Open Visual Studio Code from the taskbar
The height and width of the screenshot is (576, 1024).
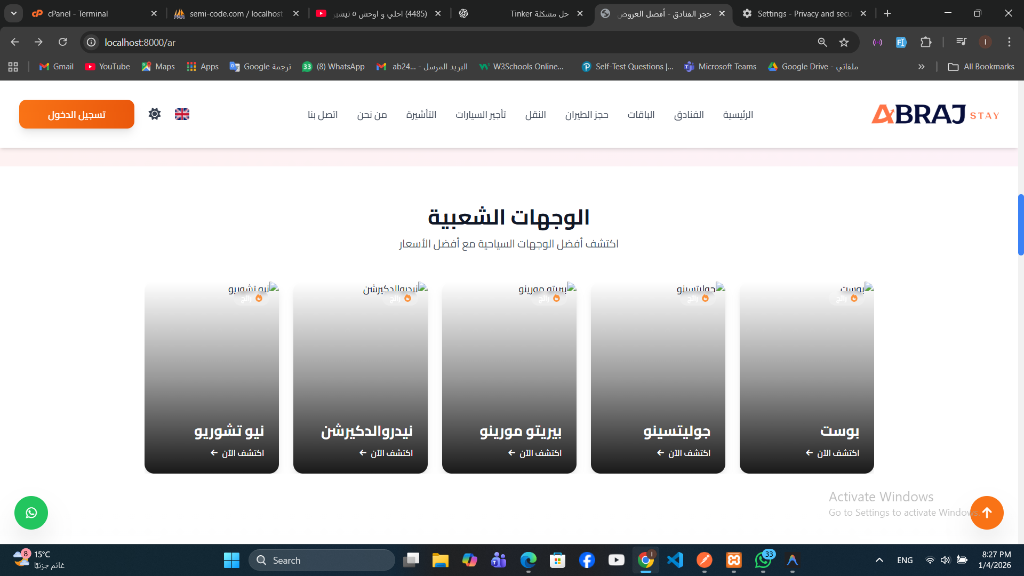(675, 560)
